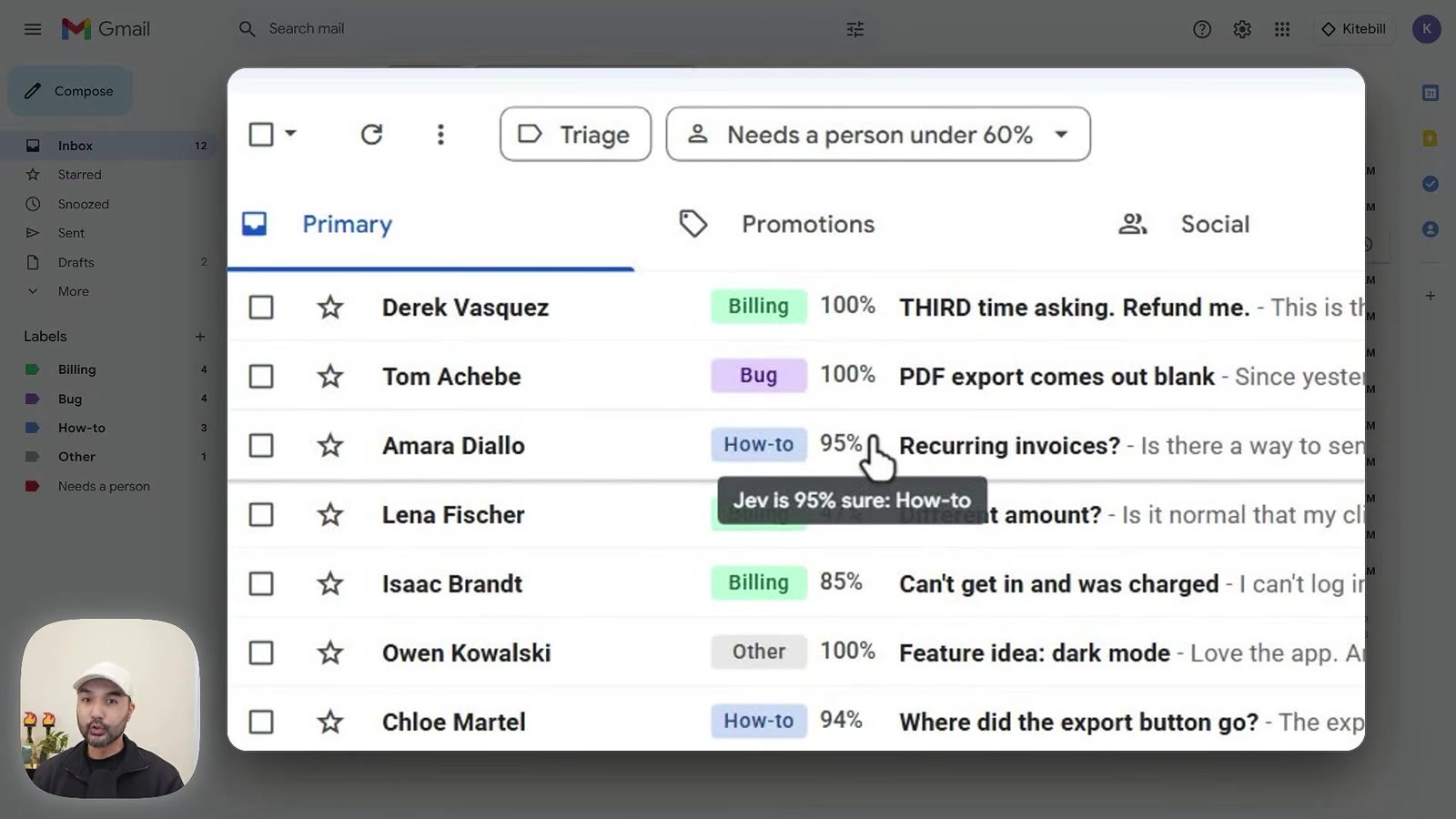Open the Support help icon
Viewport: 1456px width, 819px height.
point(1202,29)
